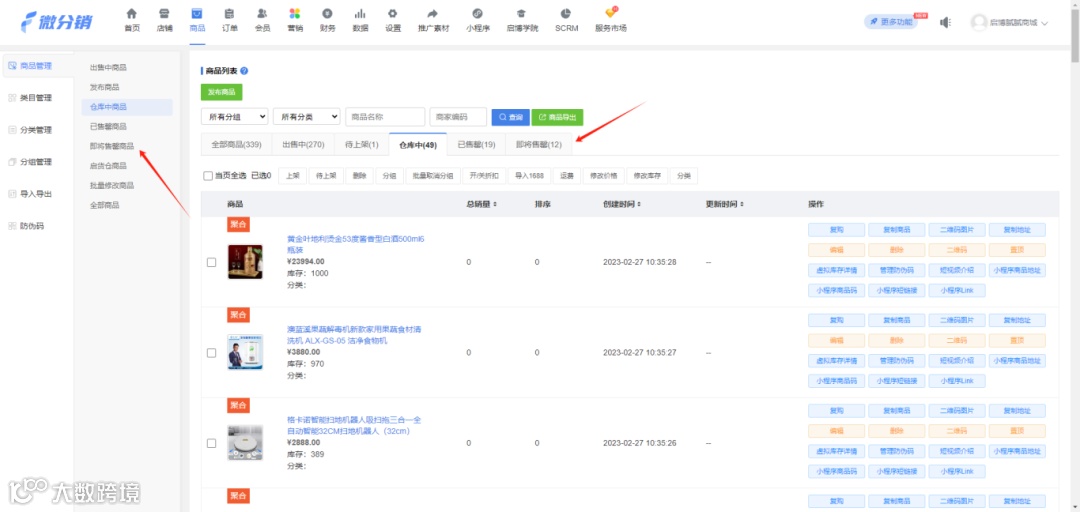Click the 导入1688 button
This screenshot has height=512, width=1080.
[530, 176]
